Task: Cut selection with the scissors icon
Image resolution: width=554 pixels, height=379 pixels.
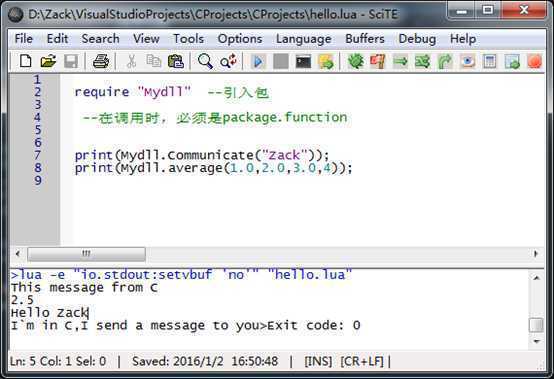Action: (x=131, y=61)
